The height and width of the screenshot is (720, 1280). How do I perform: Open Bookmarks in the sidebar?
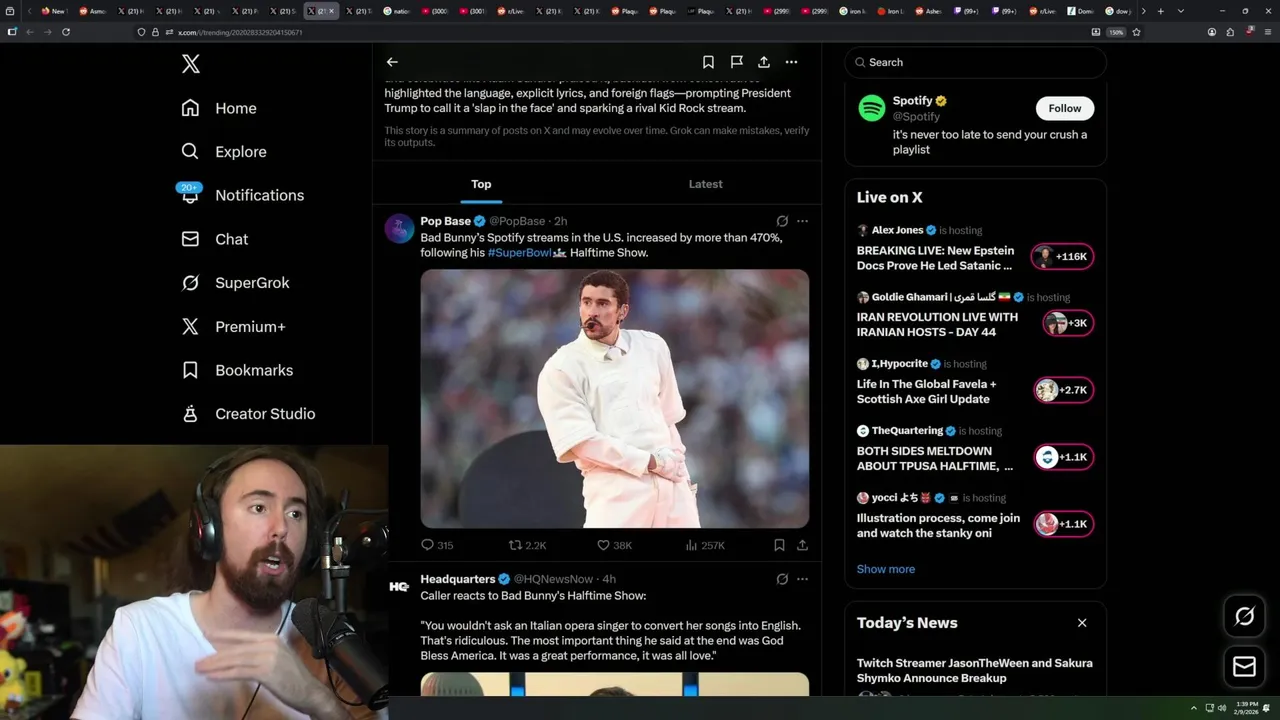(238, 370)
